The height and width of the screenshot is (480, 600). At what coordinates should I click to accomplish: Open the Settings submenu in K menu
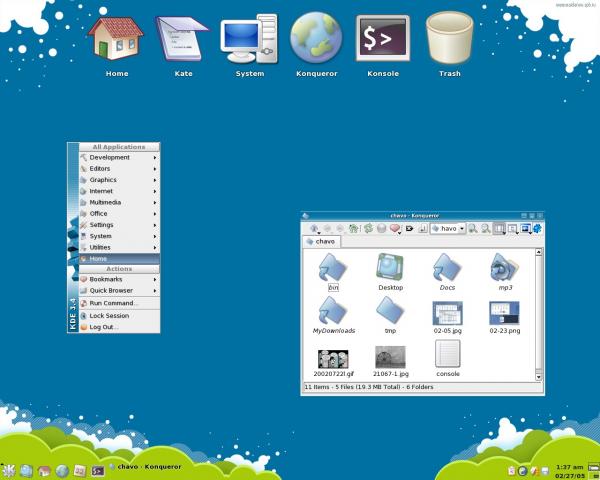119,225
